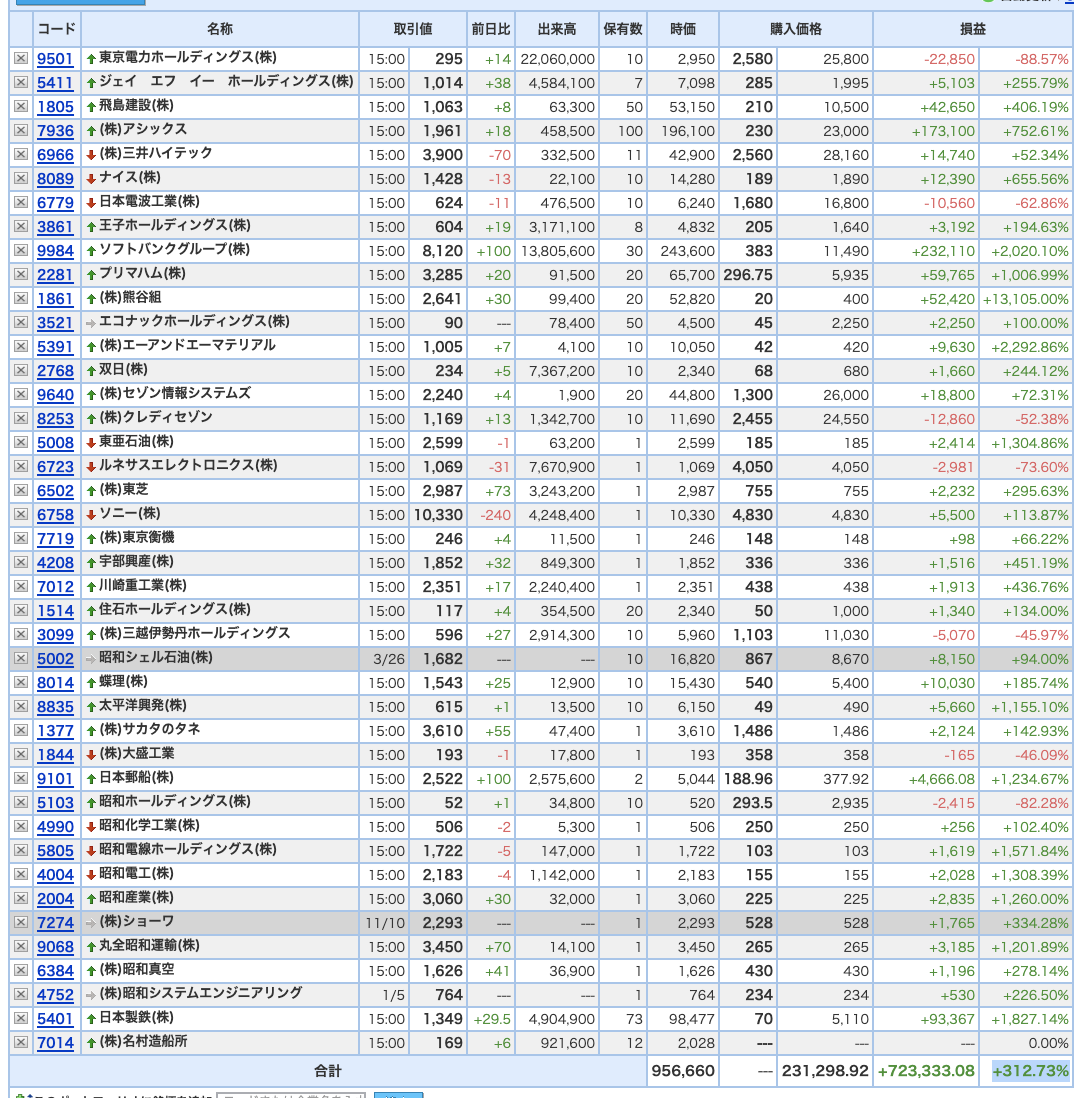Click the down arrow icon beside ソニー(株)
The width and height of the screenshot is (1074, 1098).
click(x=91, y=515)
